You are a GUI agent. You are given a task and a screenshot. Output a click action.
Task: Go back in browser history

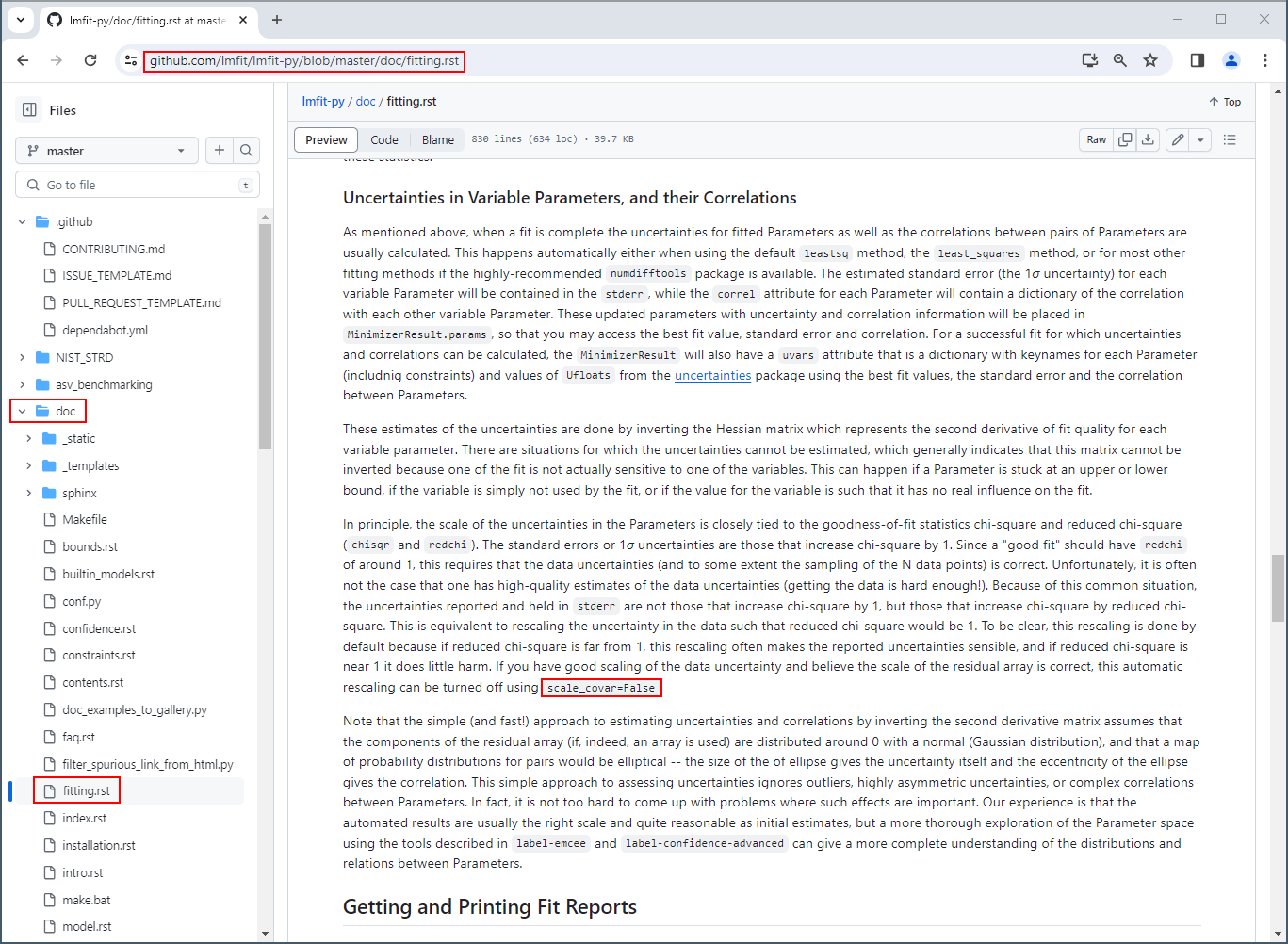tap(24, 60)
